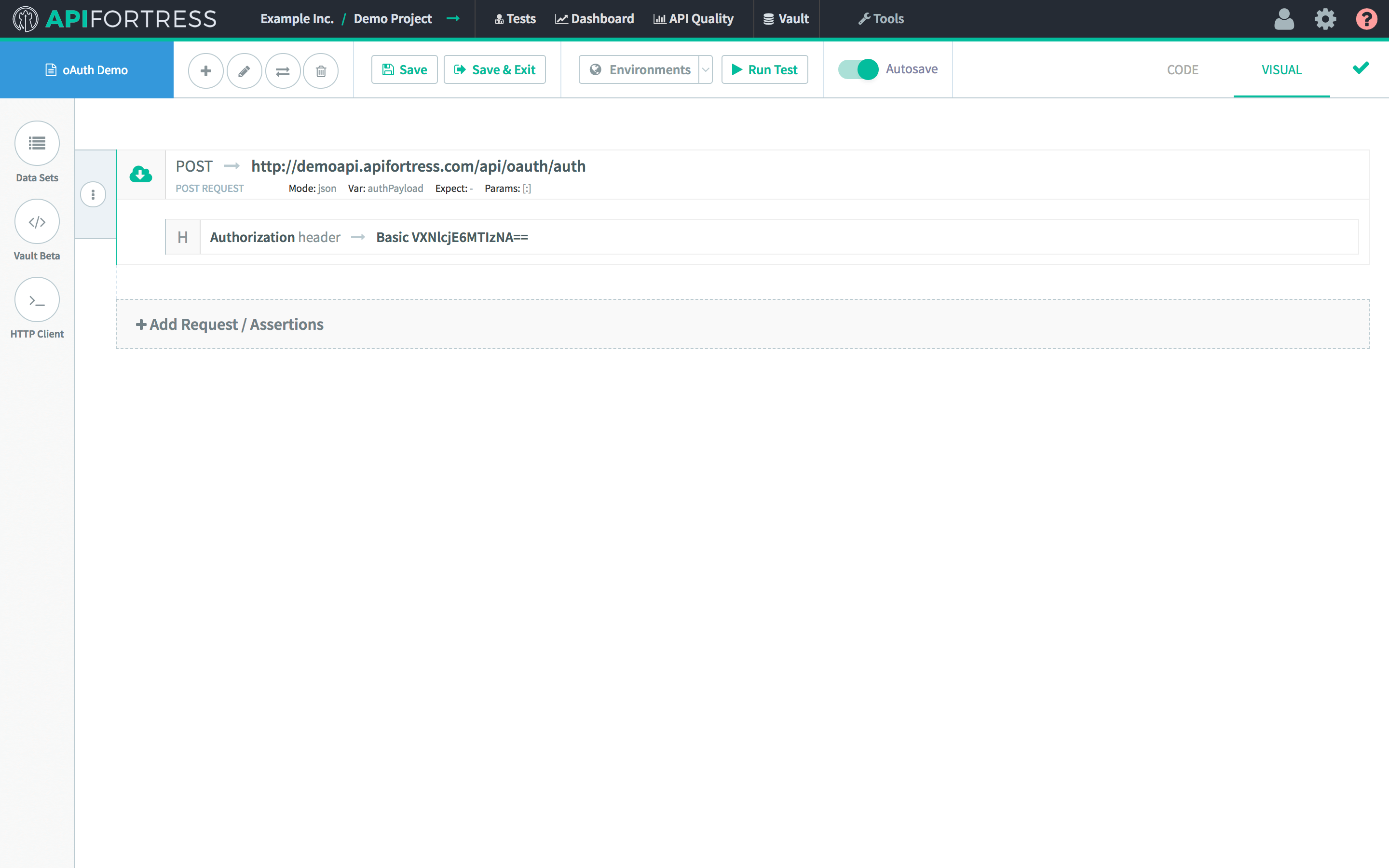
Task: Expand project switcher arrow next to Demo Project
Action: (453, 19)
